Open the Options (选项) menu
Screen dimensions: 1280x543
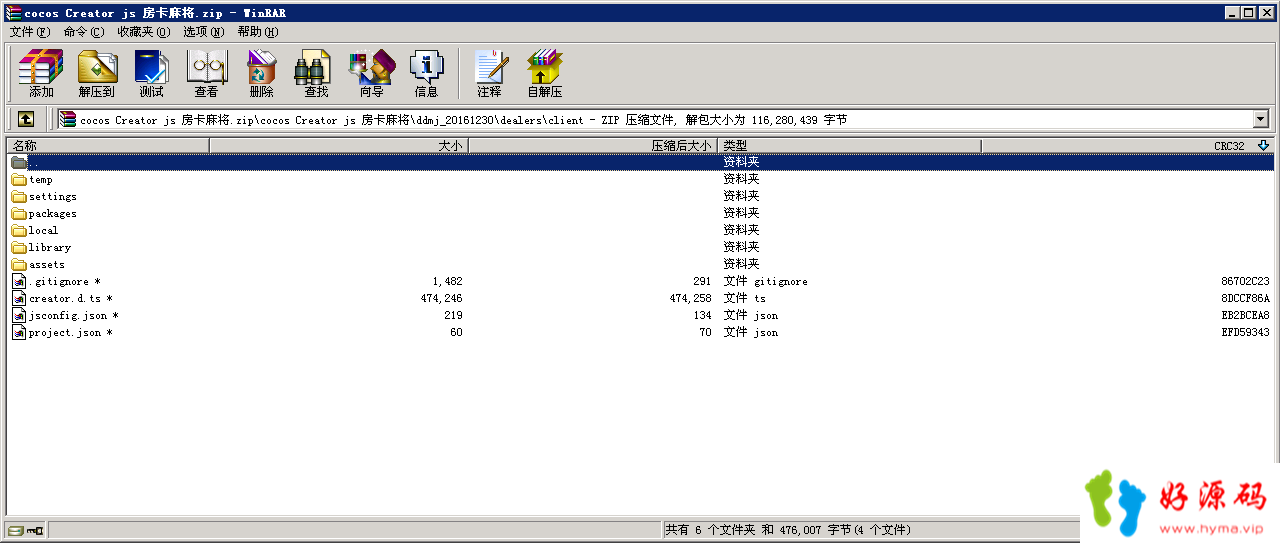click(204, 32)
